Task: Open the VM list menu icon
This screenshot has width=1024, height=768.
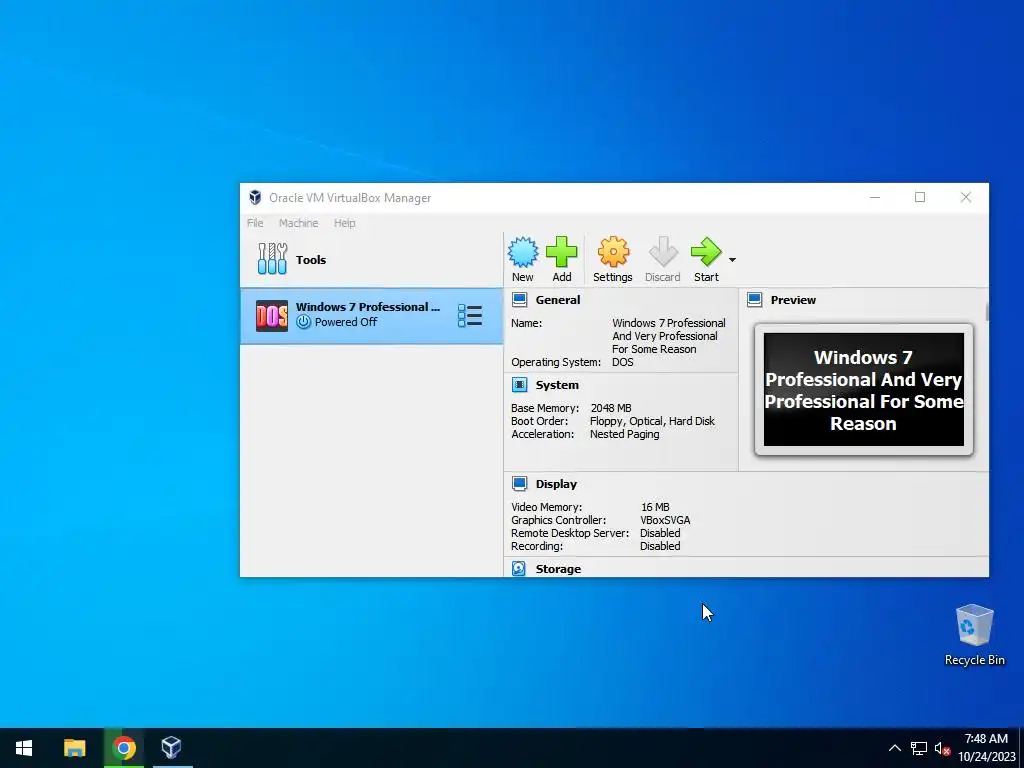Action: pos(470,316)
